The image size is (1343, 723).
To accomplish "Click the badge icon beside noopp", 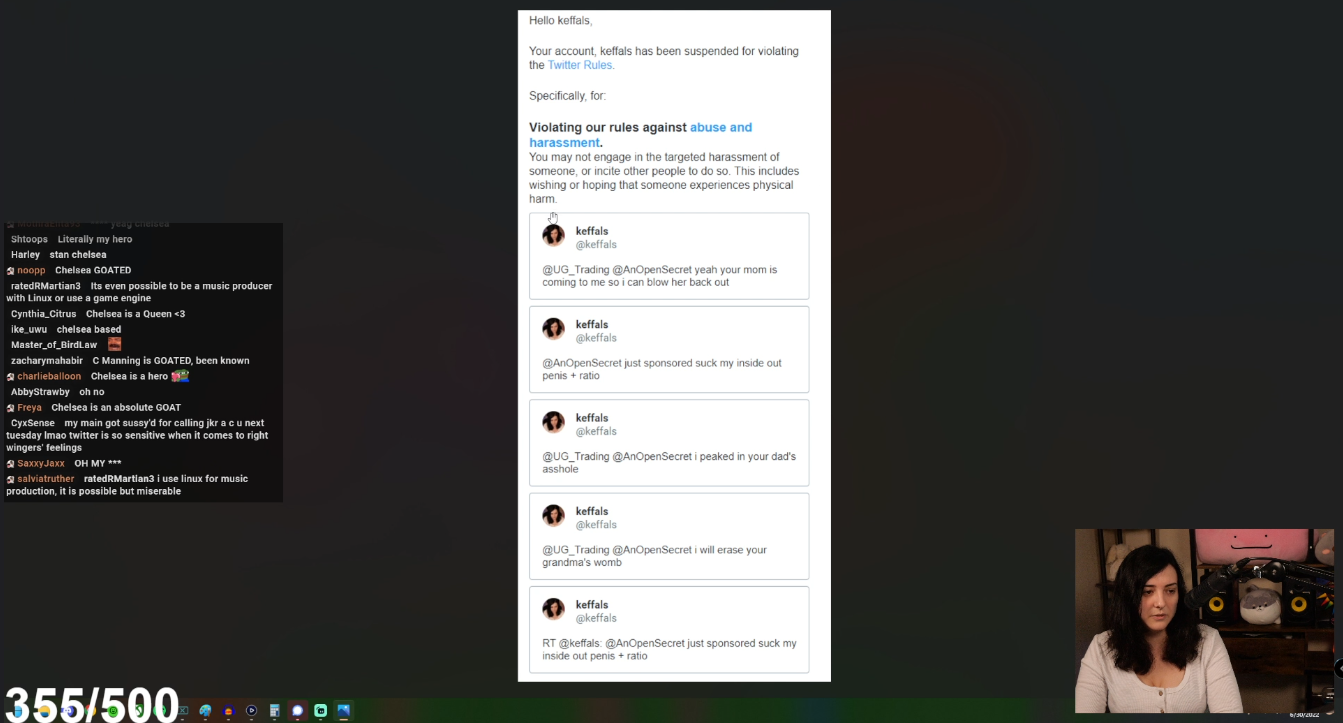I will [x=10, y=271].
